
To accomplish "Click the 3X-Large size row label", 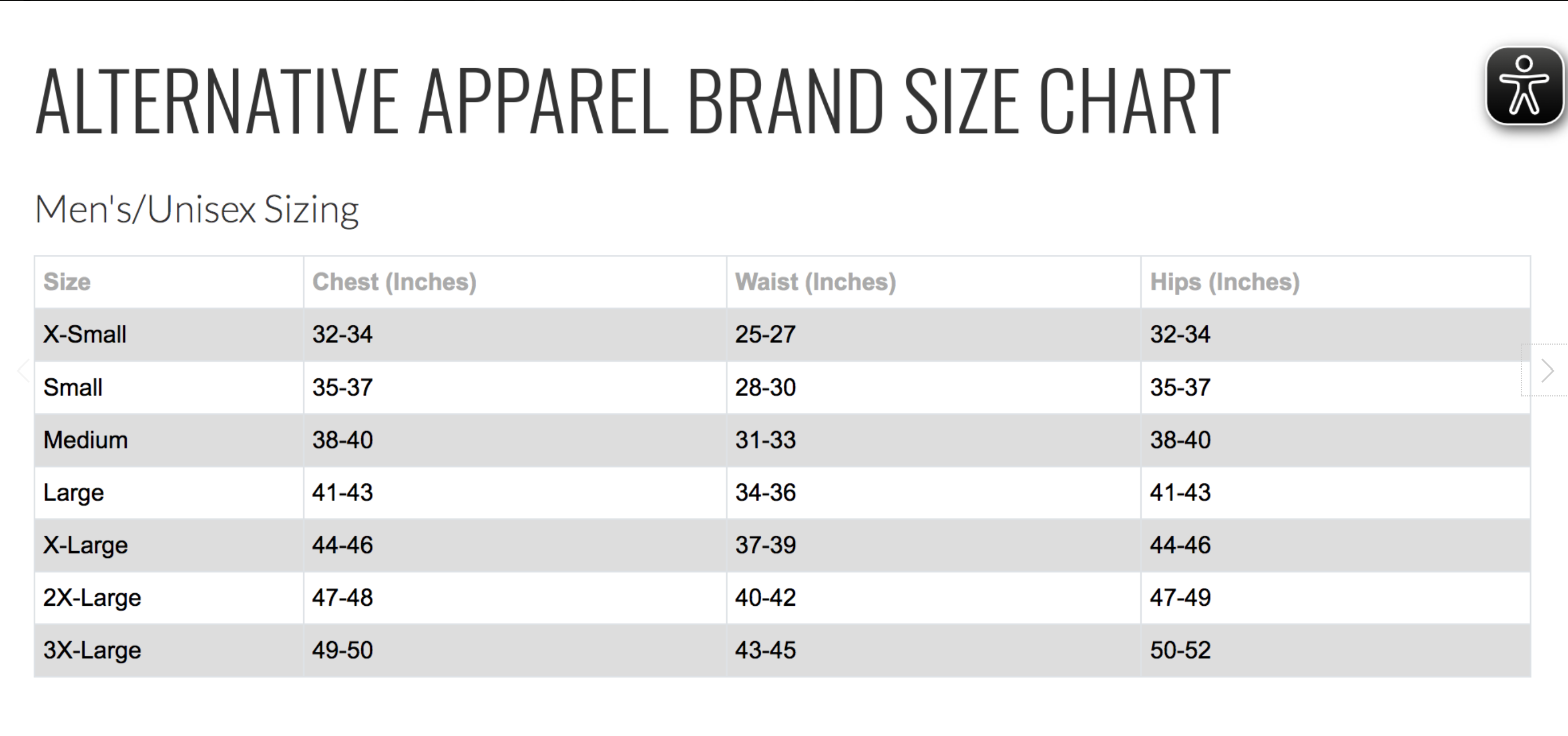I will click(92, 650).
